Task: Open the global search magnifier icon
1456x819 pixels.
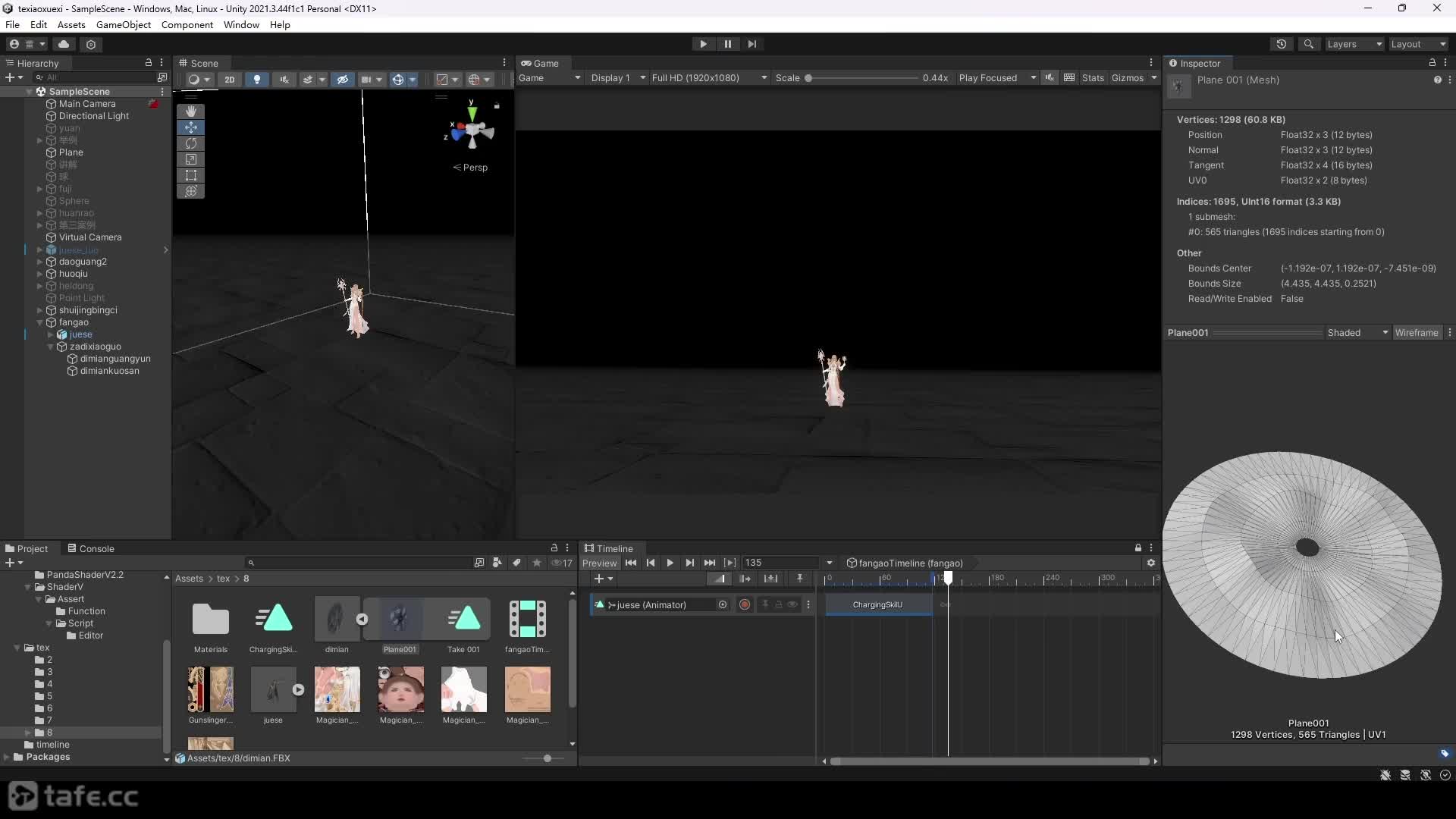Action: coord(1308,44)
